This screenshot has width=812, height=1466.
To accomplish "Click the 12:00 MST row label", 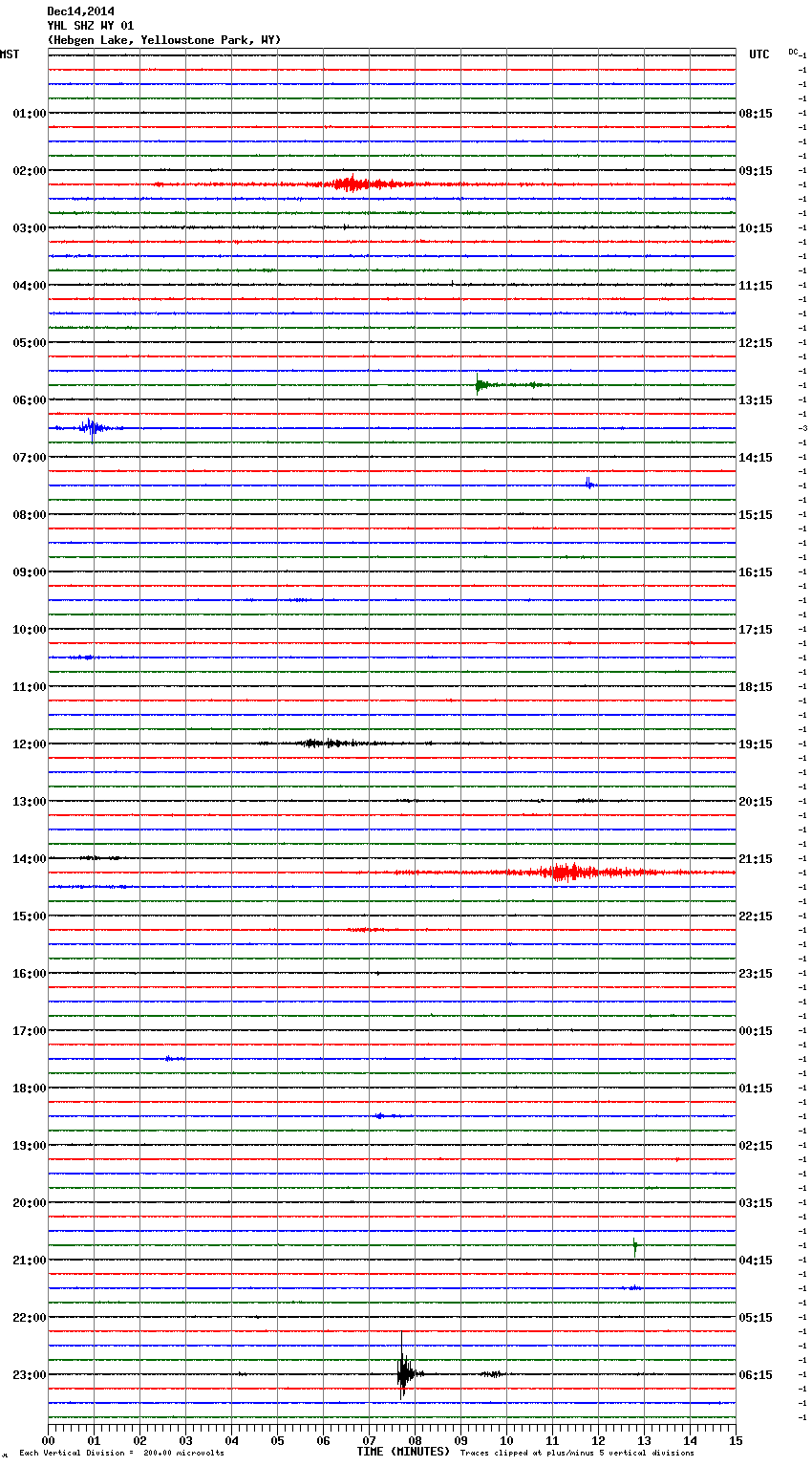I will pyautogui.click(x=30, y=744).
